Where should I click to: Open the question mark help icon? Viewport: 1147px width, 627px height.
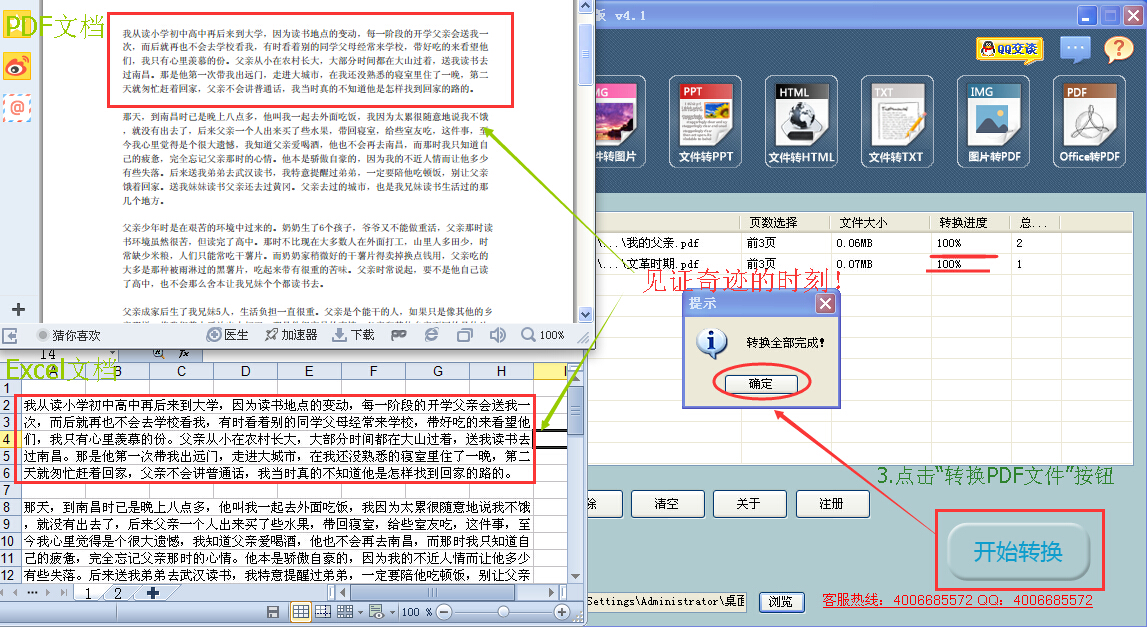coord(1118,49)
